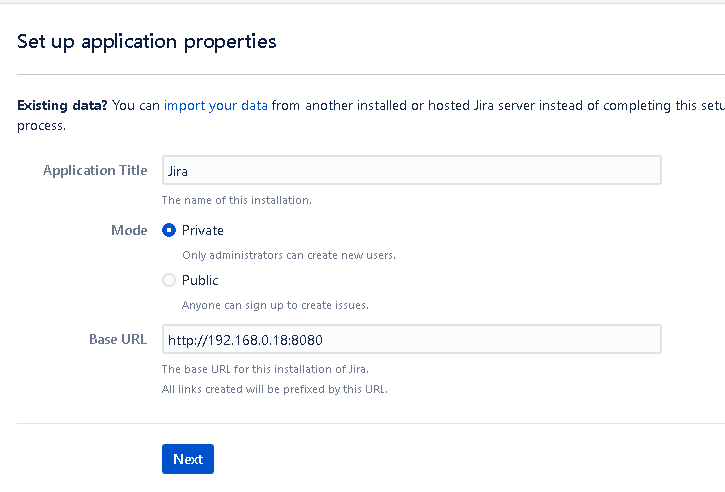The width and height of the screenshot is (725, 492).
Task: Click the Application Title input field
Action: click(412, 170)
